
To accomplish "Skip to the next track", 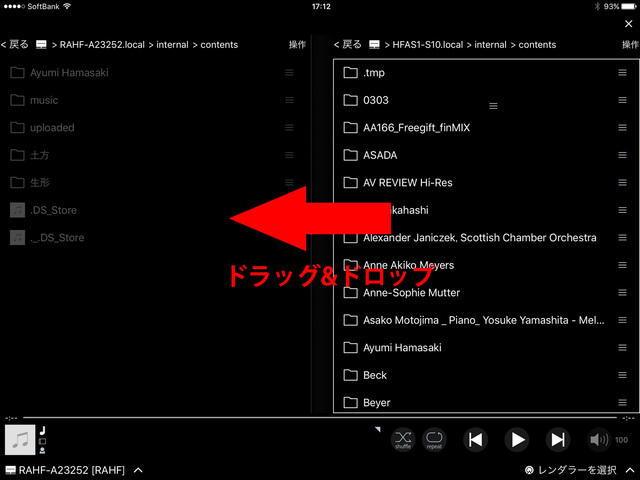I will point(558,439).
